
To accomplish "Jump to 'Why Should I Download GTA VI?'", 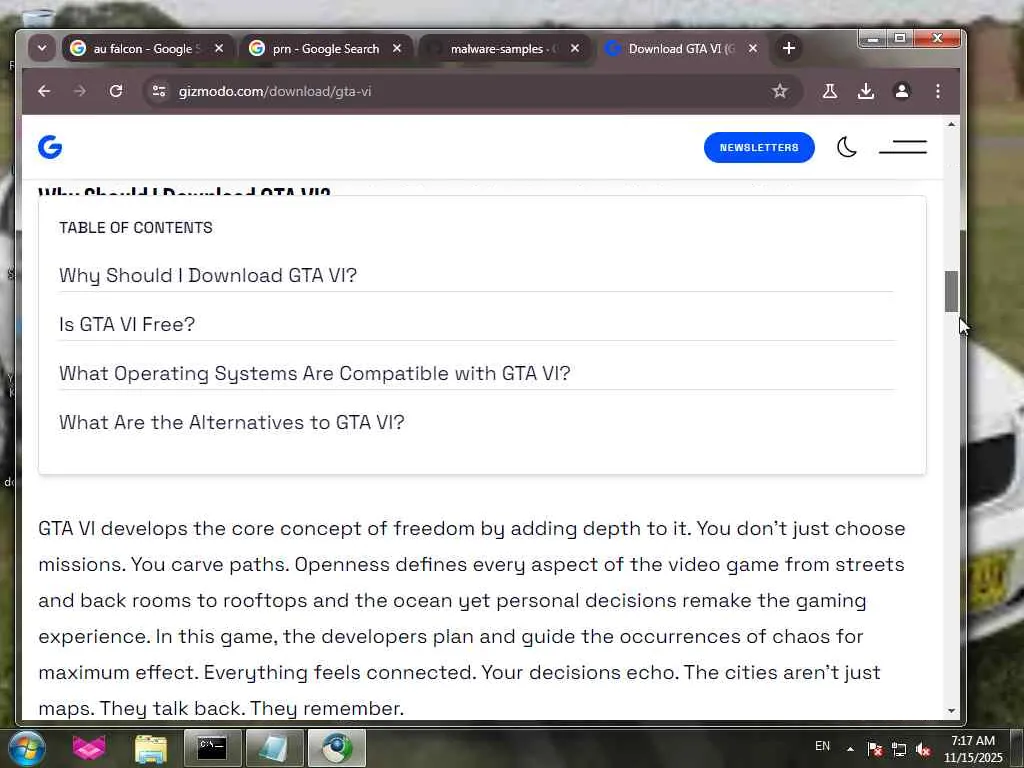I will pos(208,276).
